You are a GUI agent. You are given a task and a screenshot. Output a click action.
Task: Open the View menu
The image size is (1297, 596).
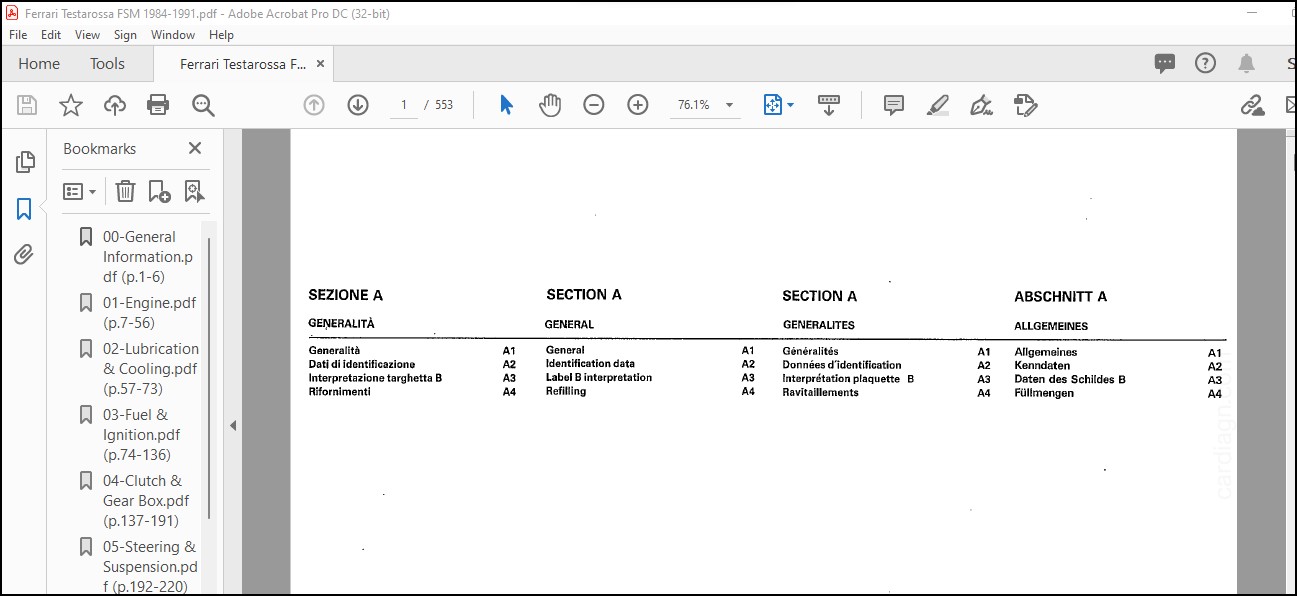(x=88, y=34)
